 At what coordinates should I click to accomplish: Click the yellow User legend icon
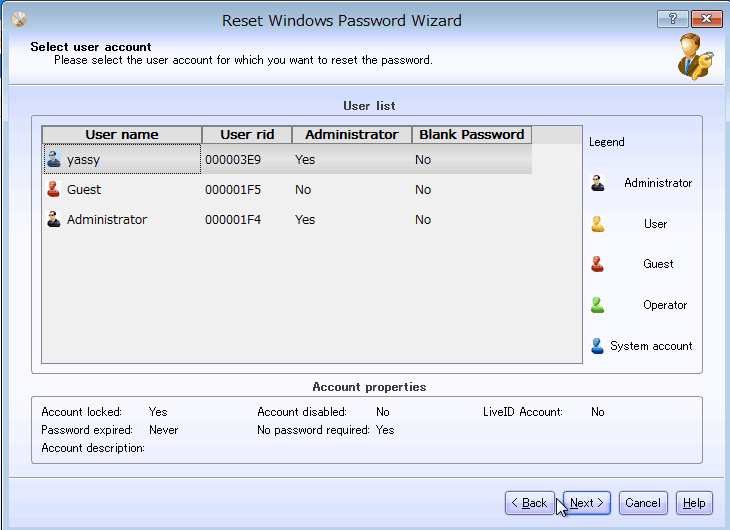click(598, 224)
